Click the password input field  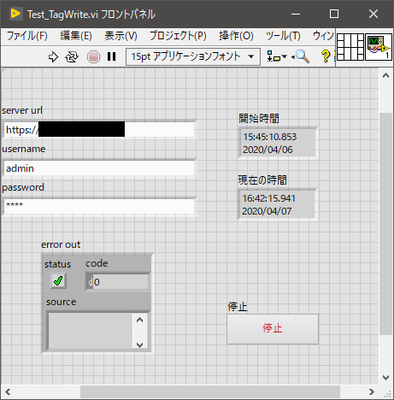pos(99,206)
